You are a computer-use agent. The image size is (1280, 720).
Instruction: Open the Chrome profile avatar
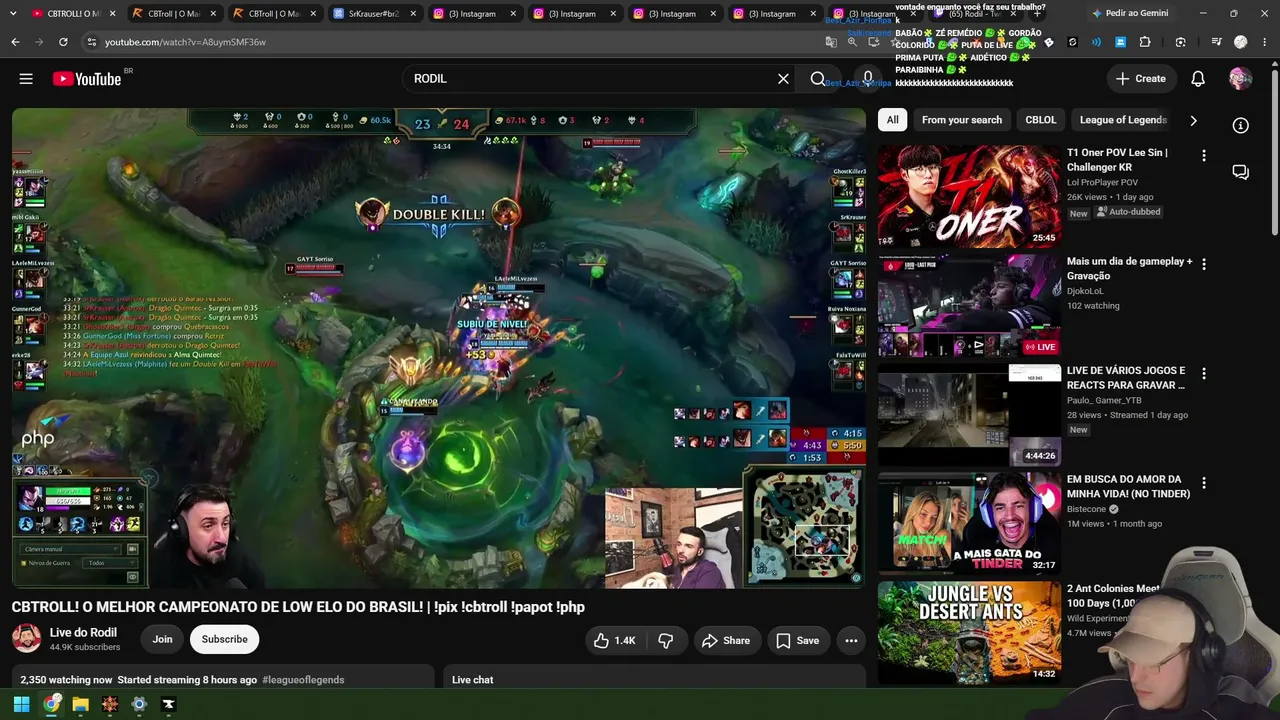(1240, 42)
